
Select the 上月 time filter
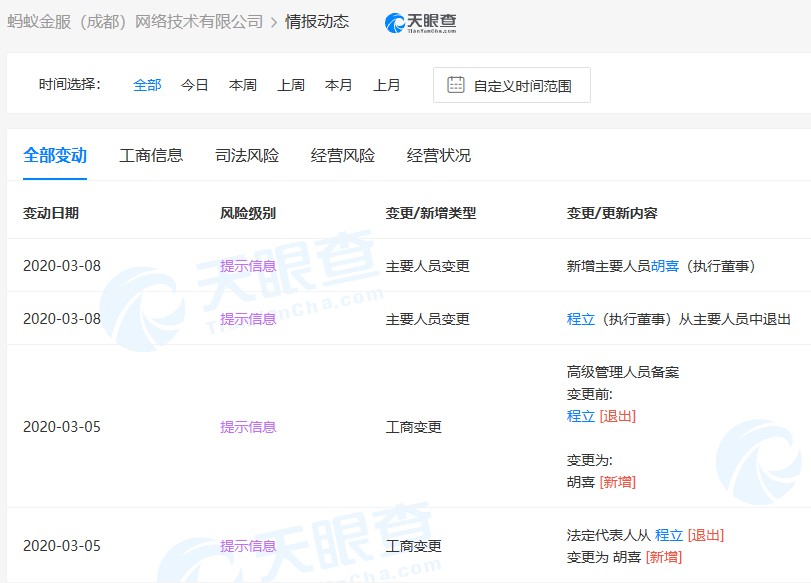pyautogui.click(x=386, y=85)
